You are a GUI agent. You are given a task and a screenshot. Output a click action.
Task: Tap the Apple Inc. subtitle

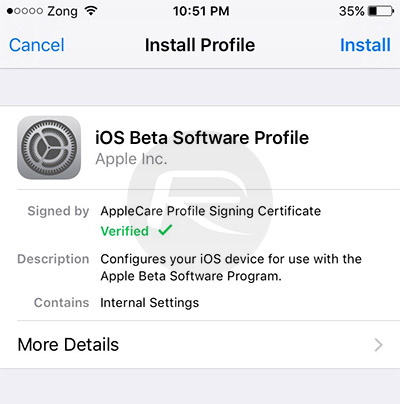click(x=131, y=159)
